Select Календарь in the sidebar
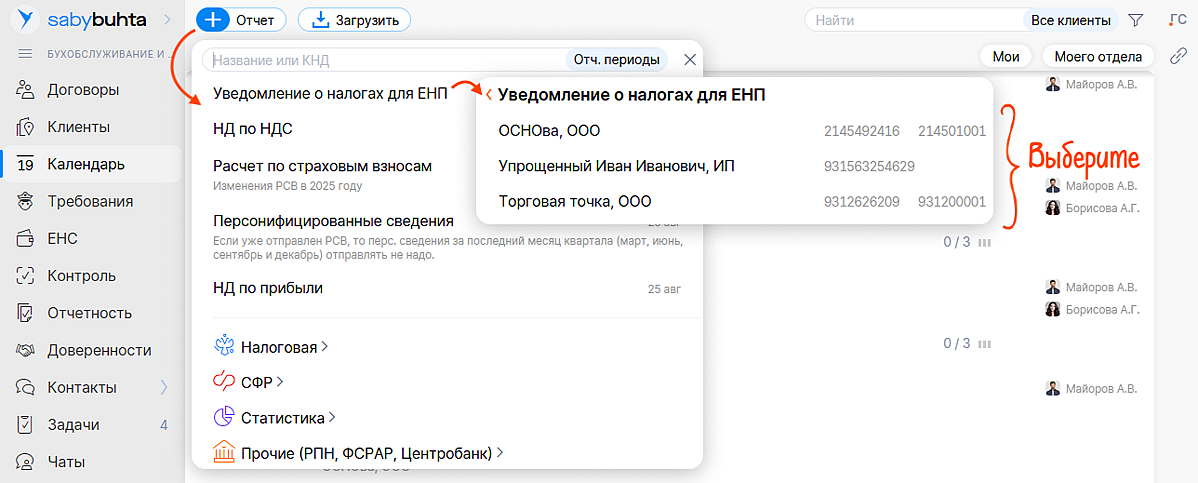Image resolution: width=1198 pixels, height=483 pixels. click(85, 164)
